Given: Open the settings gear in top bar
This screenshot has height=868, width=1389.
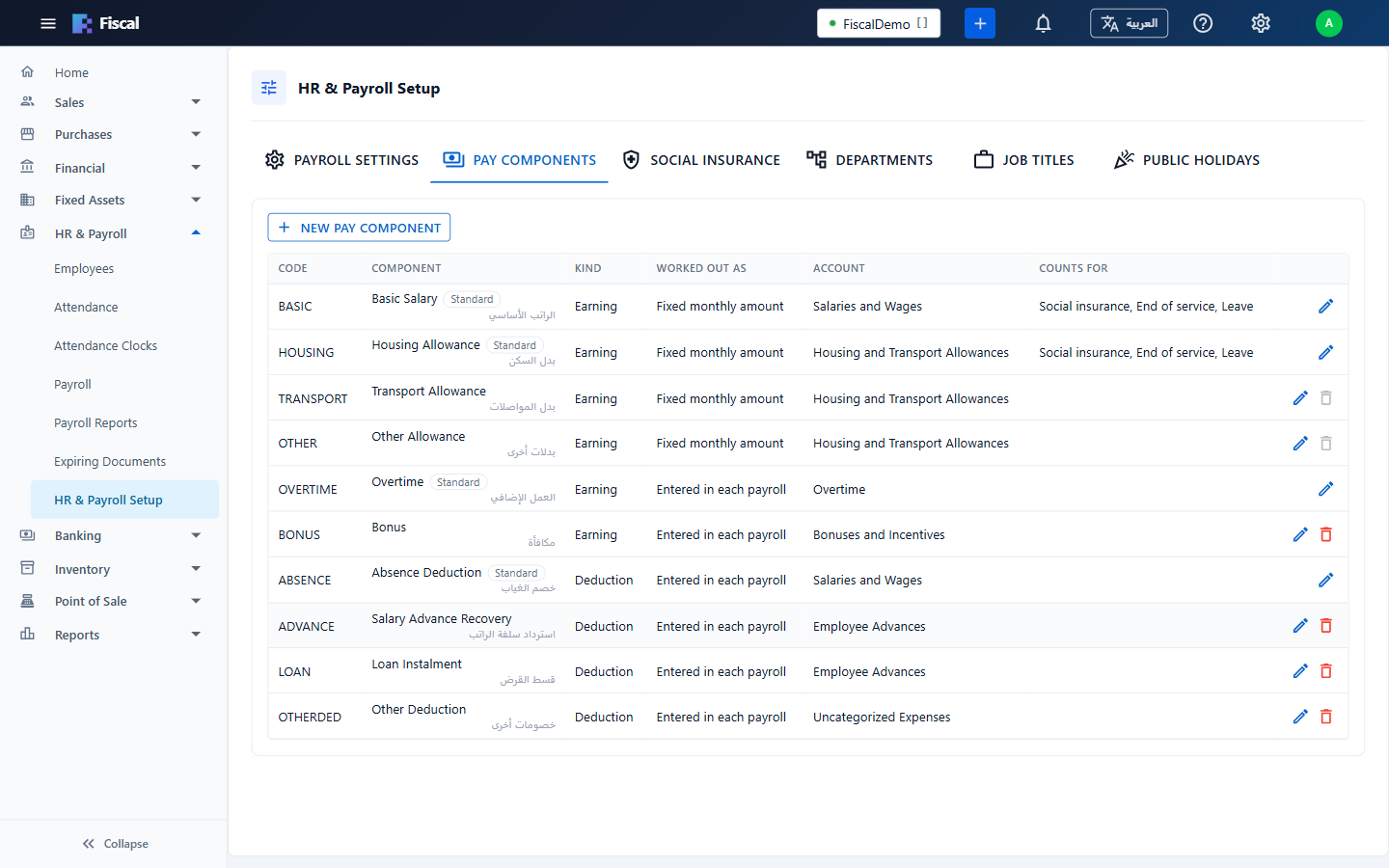Looking at the screenshot, I should pyautogui.click(x=1261, y=23).
